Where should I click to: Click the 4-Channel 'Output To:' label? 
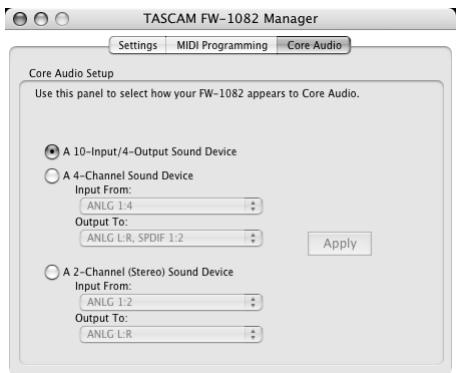pyautogui.click(x=101, y=222)
